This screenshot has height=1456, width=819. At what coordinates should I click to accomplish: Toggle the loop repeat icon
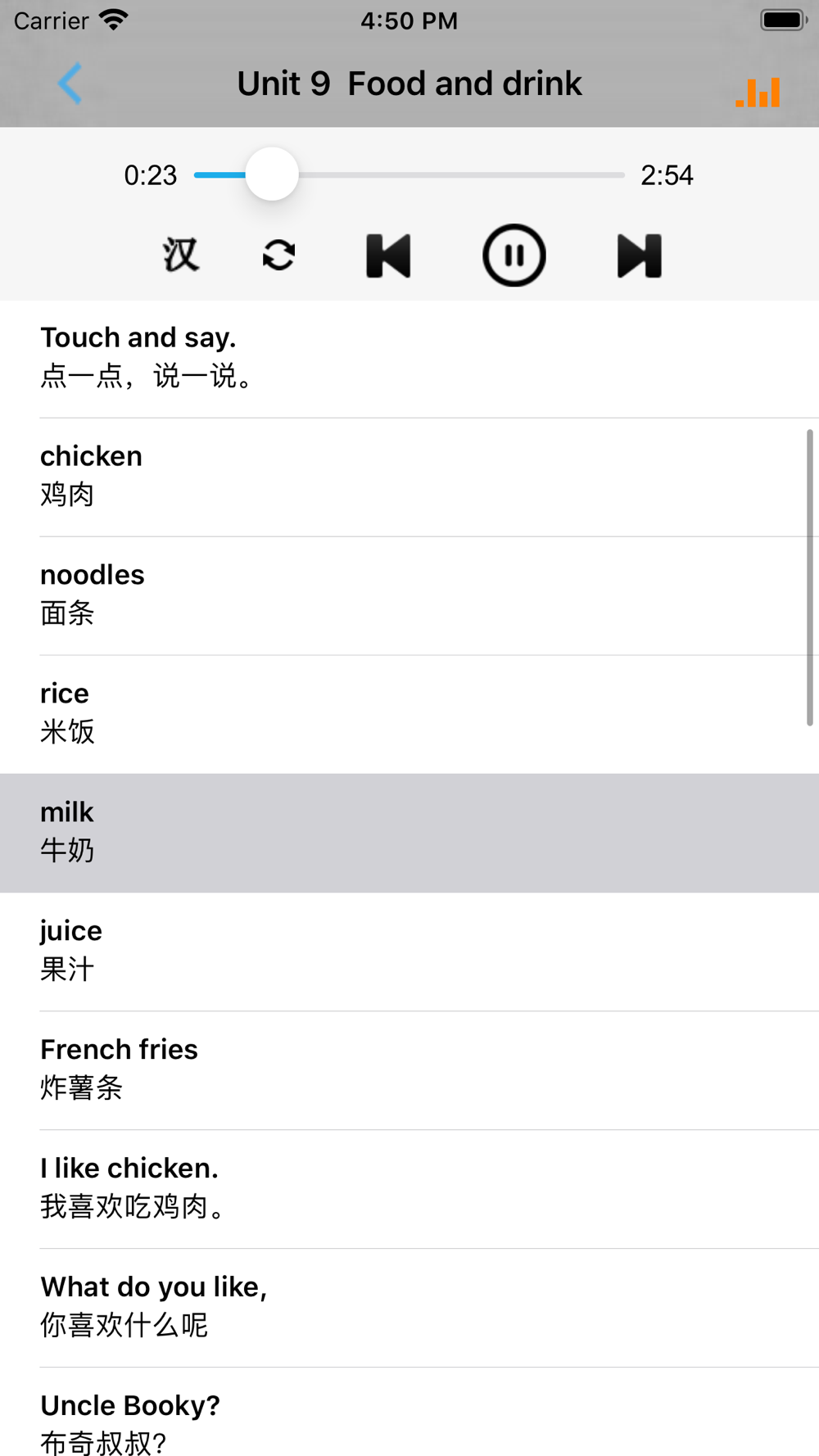279,255
